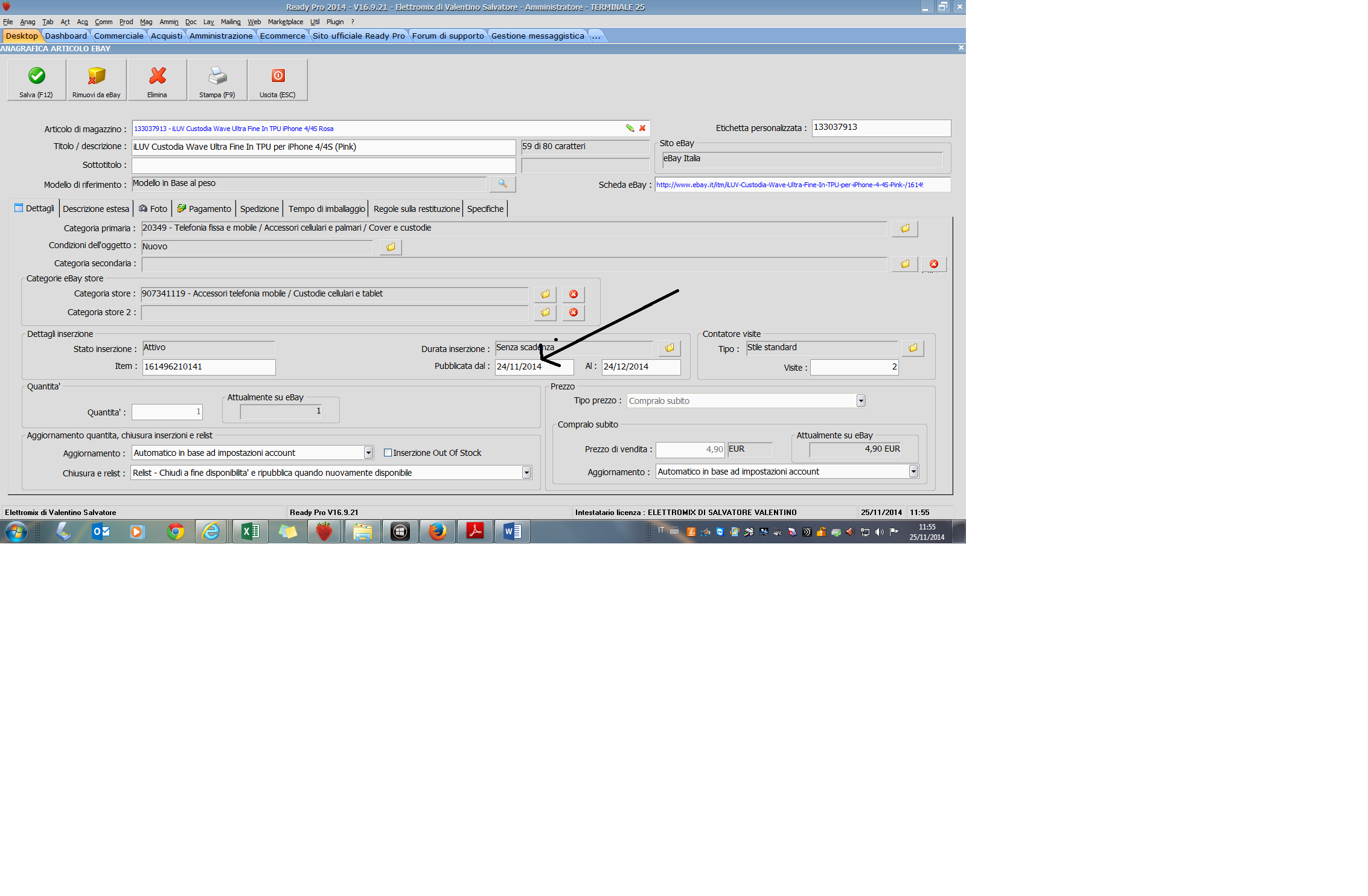Viewport: 1368px width, 896px height.
Task: Click the Prezzo di vendita field
Action: click(x=689, y=450)
